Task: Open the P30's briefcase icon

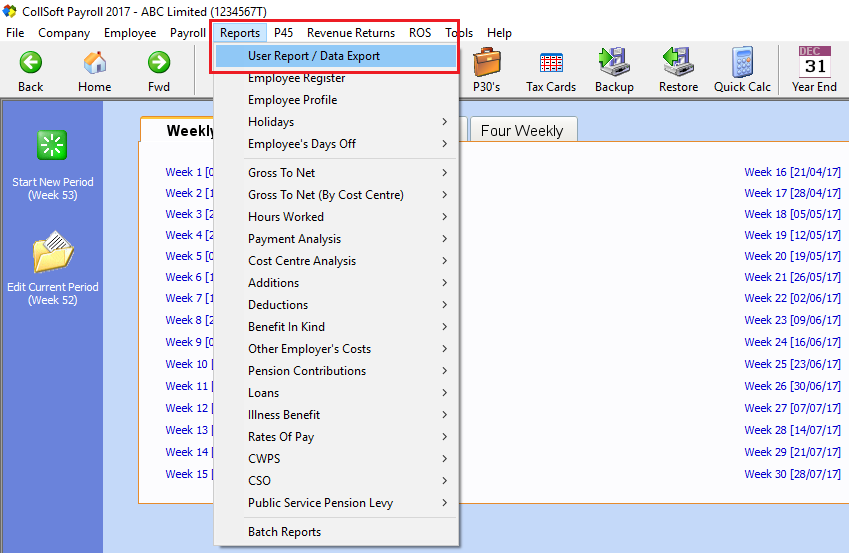Action: click(x=487, y=63)
